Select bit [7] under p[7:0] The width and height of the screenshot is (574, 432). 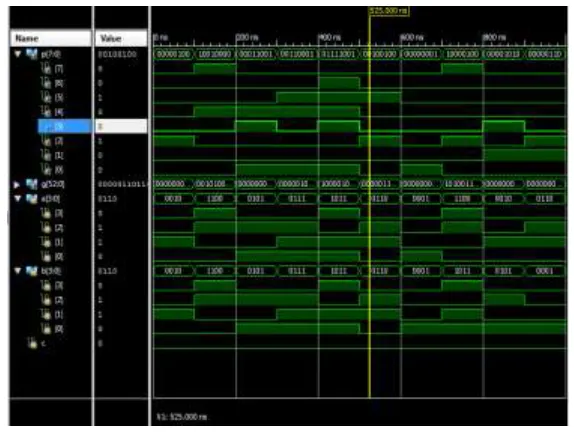click(59, 69)
